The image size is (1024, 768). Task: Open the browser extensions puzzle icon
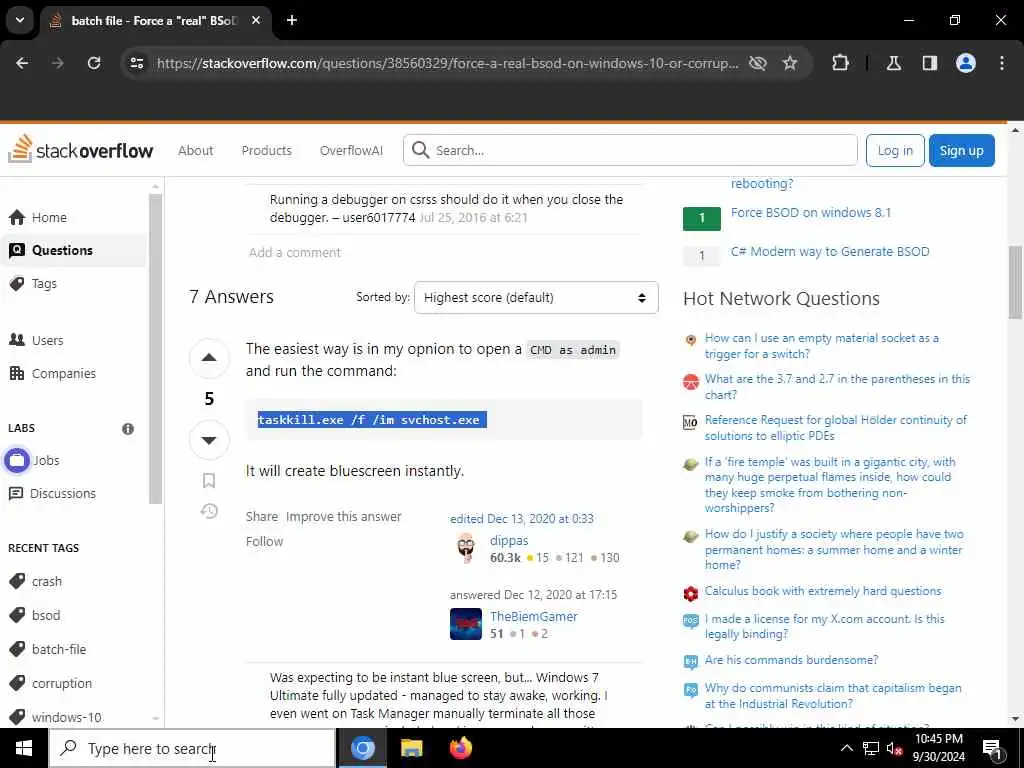tap(840, 63)
